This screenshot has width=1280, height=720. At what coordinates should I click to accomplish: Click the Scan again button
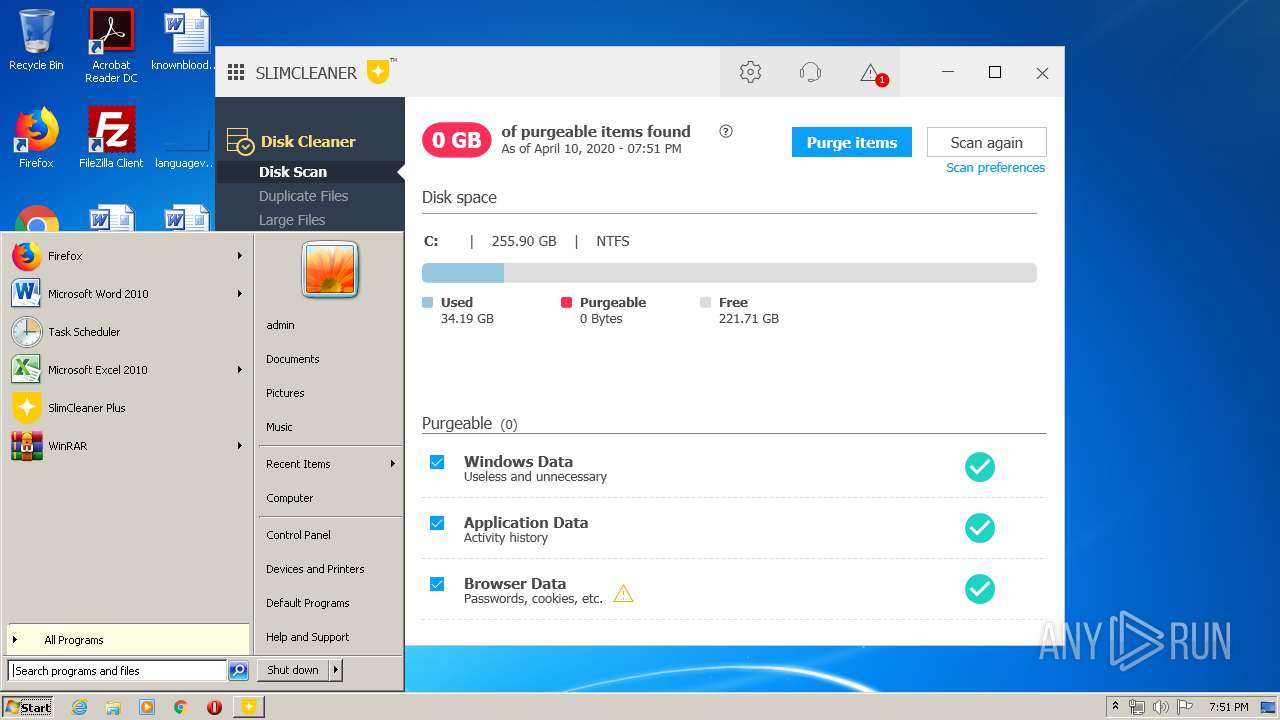(x=987, y=142)
